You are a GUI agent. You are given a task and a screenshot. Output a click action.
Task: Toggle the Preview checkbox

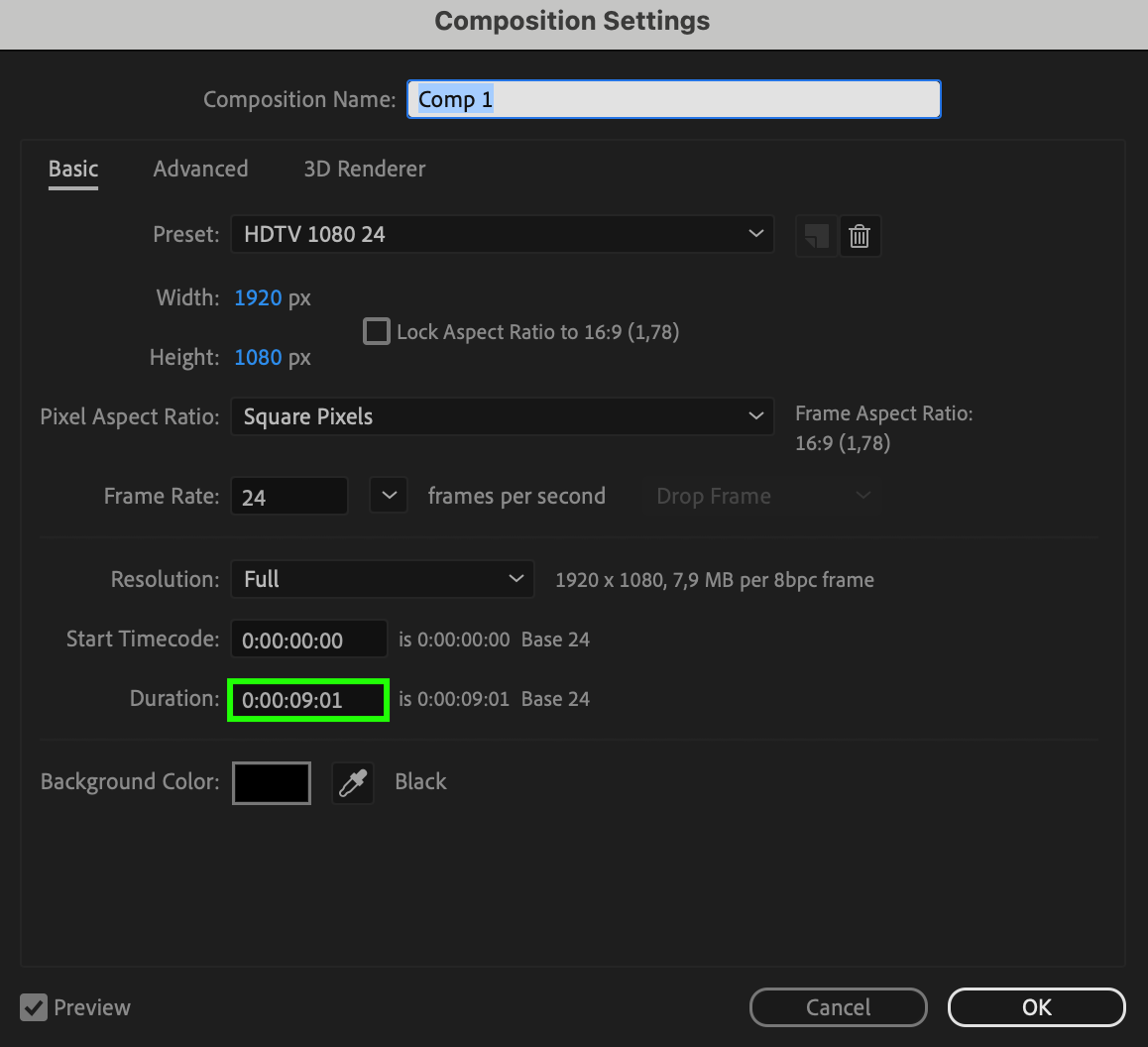(x=34, y=1007)
